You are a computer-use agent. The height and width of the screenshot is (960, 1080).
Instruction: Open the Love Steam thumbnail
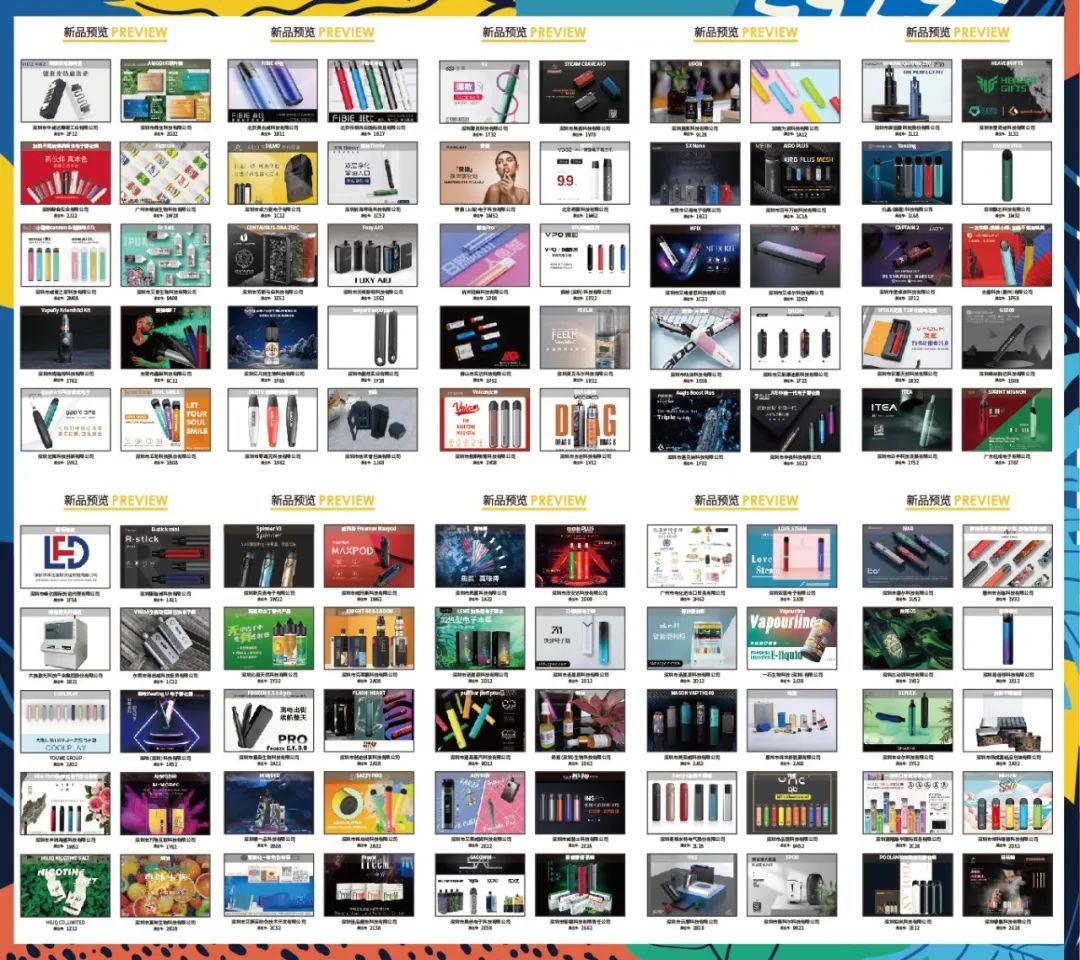pos(792,556)
